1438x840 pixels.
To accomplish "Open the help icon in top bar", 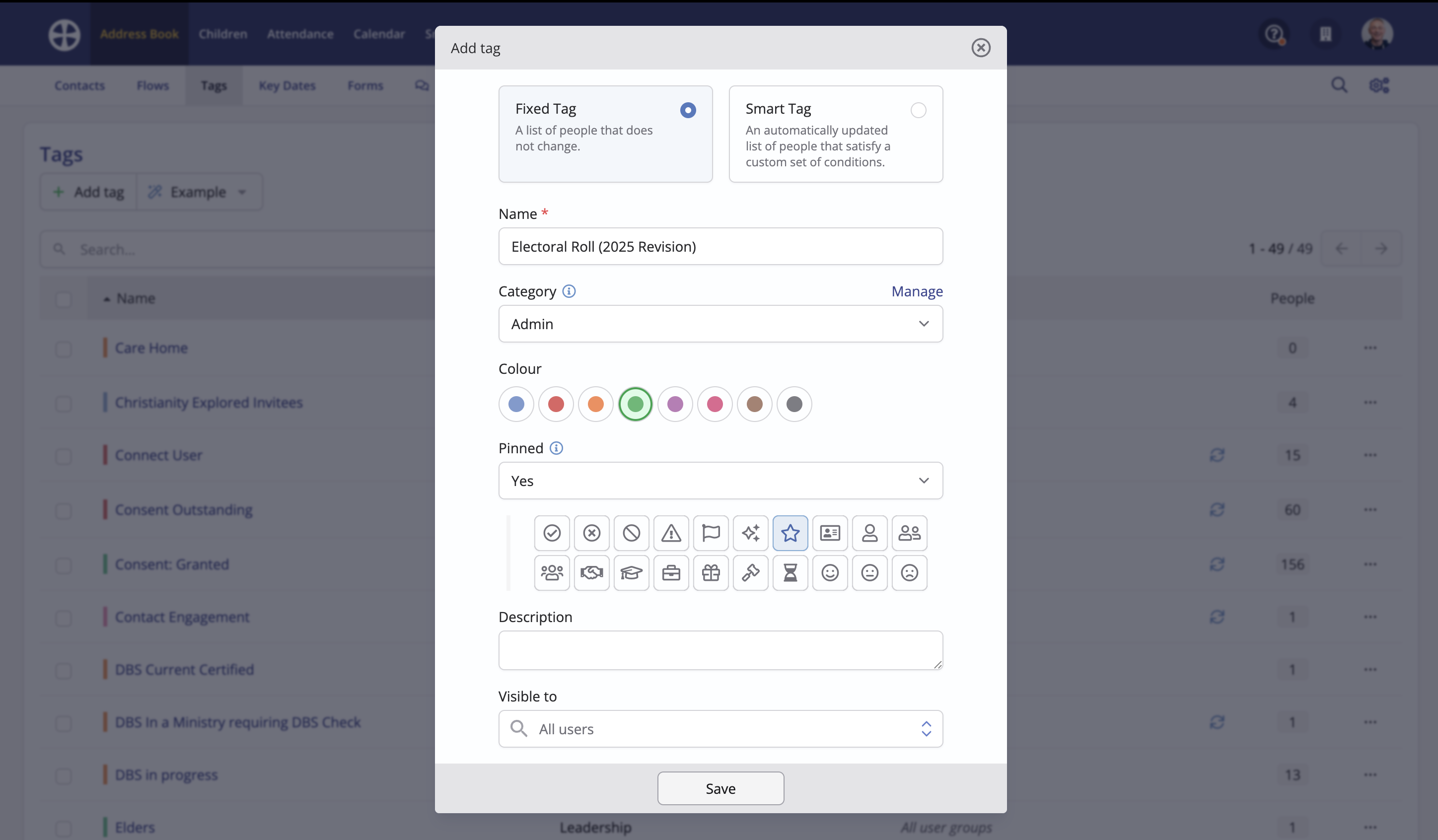I will [1274, 34].
